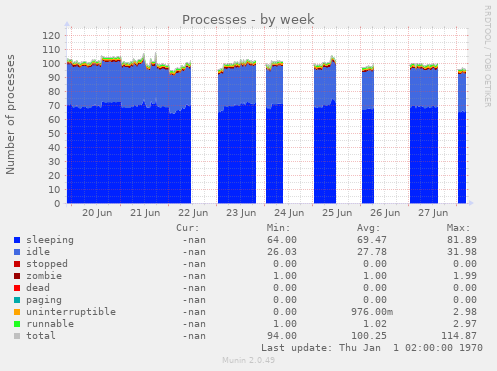This screenshot has height=371, width=497.
Task: Click the 'uninterruptible' legend label
Action: coord(71,312)
